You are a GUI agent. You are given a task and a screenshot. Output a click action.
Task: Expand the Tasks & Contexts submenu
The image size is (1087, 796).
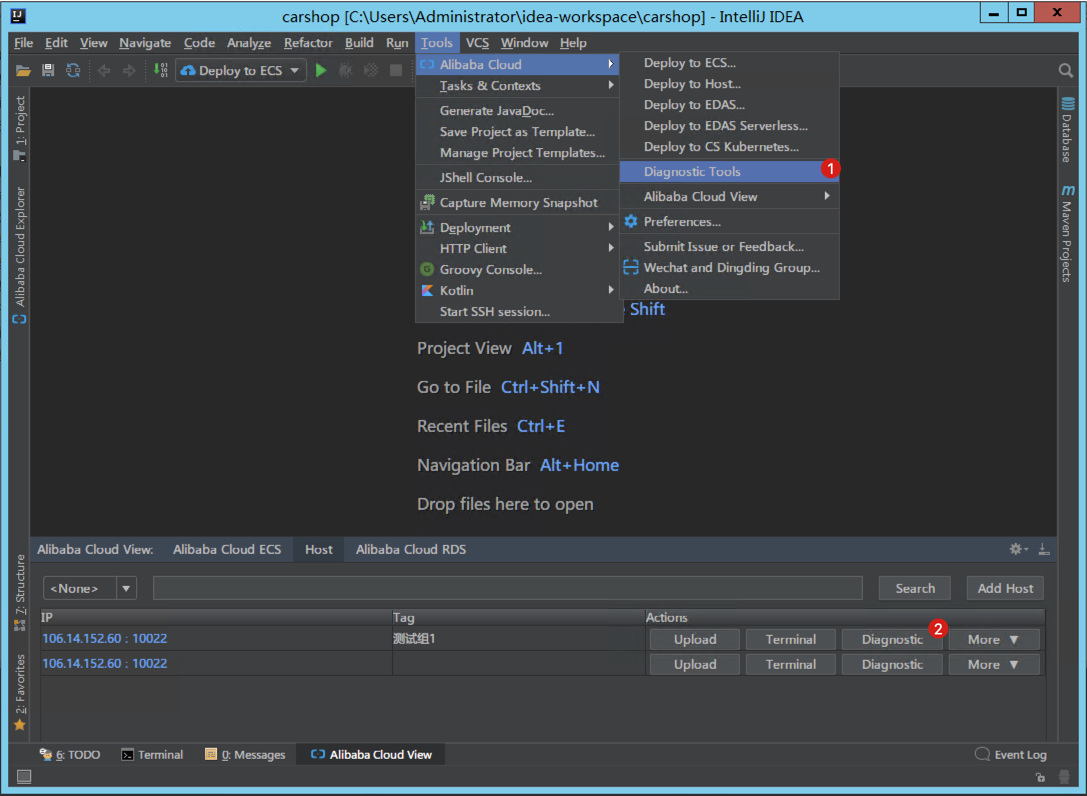pos(517,85)
